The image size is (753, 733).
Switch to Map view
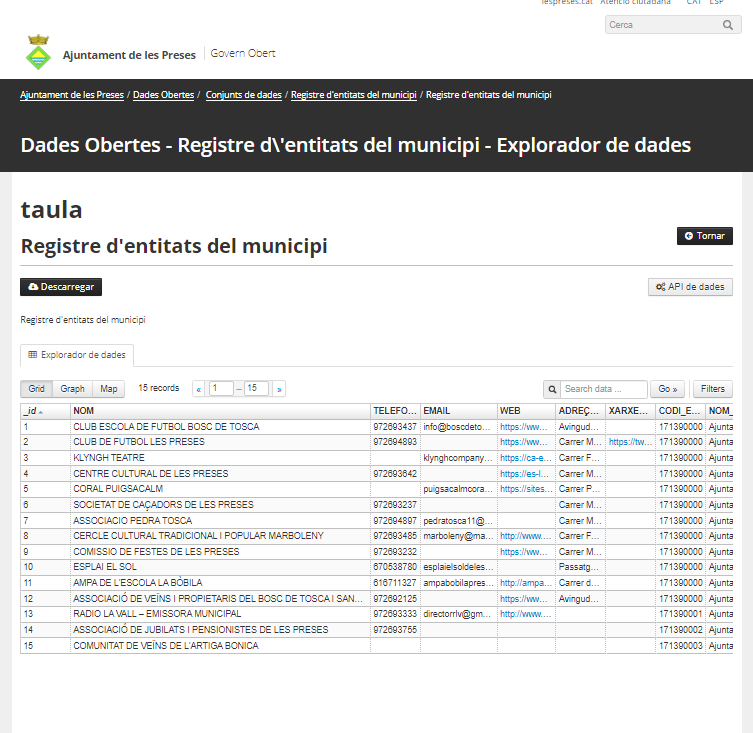(x=108, y=388)
